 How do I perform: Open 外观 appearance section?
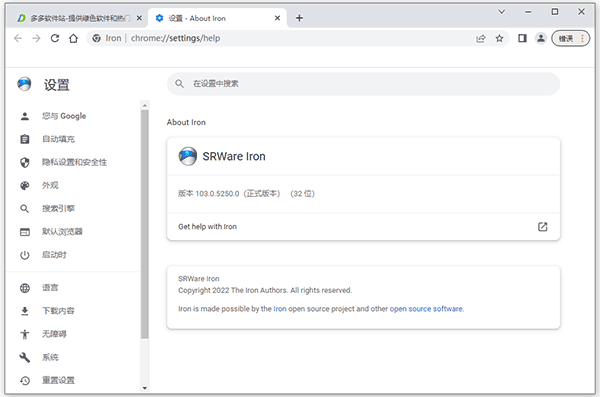tap(73, 185)
